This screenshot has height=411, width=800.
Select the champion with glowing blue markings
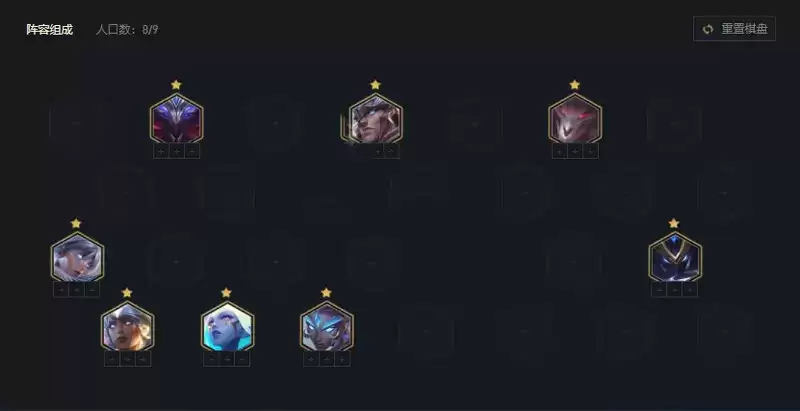(327, 326)
